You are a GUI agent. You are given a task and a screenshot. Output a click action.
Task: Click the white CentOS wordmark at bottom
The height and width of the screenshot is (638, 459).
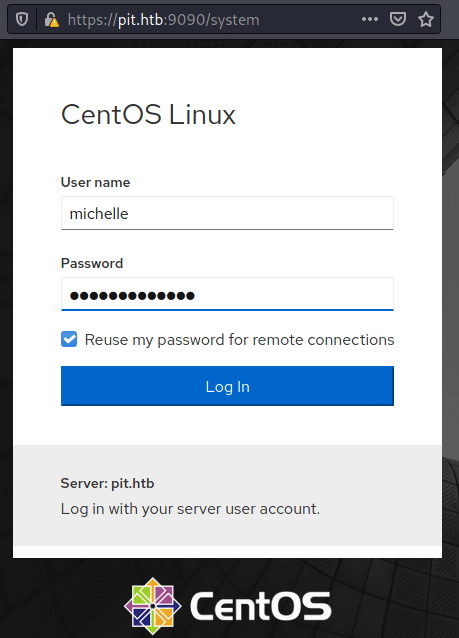[x=260, y=606]
